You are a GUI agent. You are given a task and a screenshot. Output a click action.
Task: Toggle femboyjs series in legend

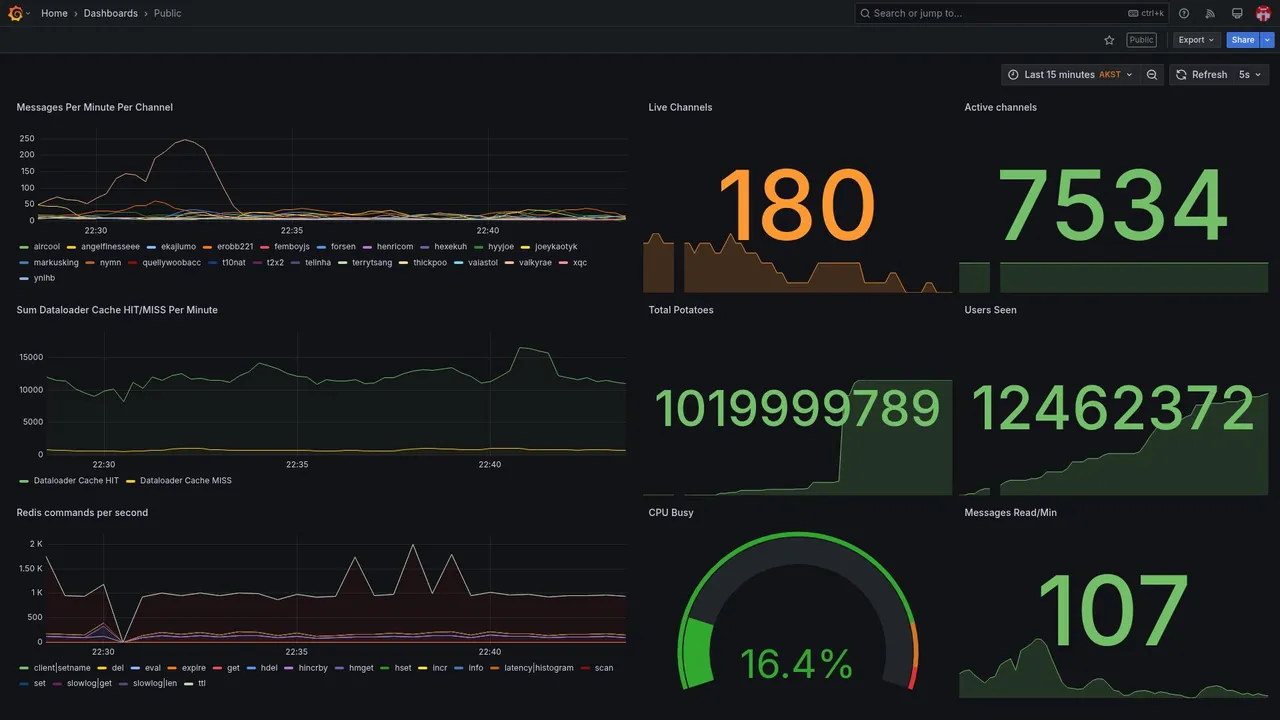point(292,246)
